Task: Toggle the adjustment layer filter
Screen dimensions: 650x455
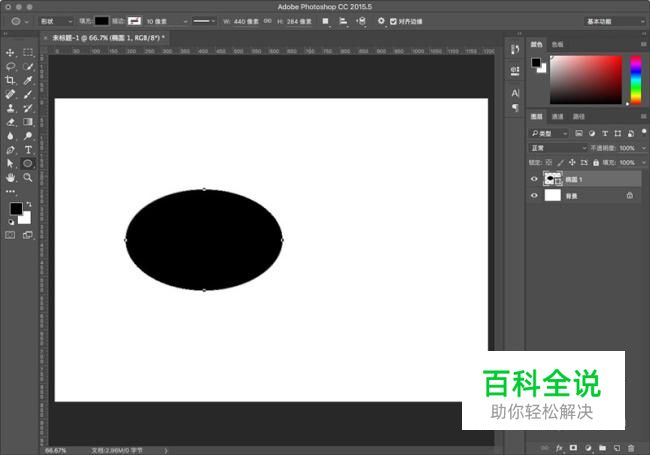Action: point(592,133)
